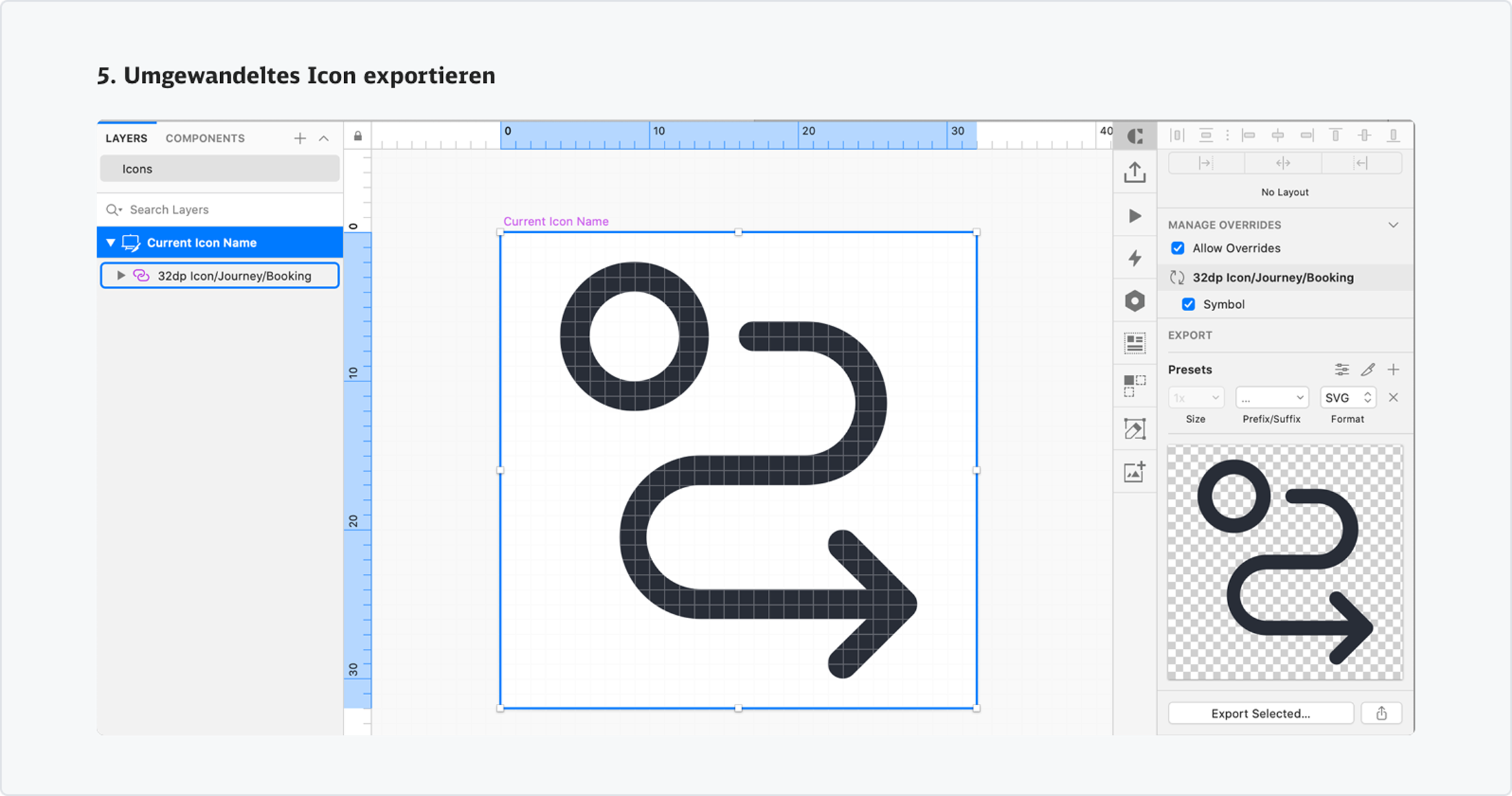
Task: Select the Layers tab
Action: click(126, 138)
